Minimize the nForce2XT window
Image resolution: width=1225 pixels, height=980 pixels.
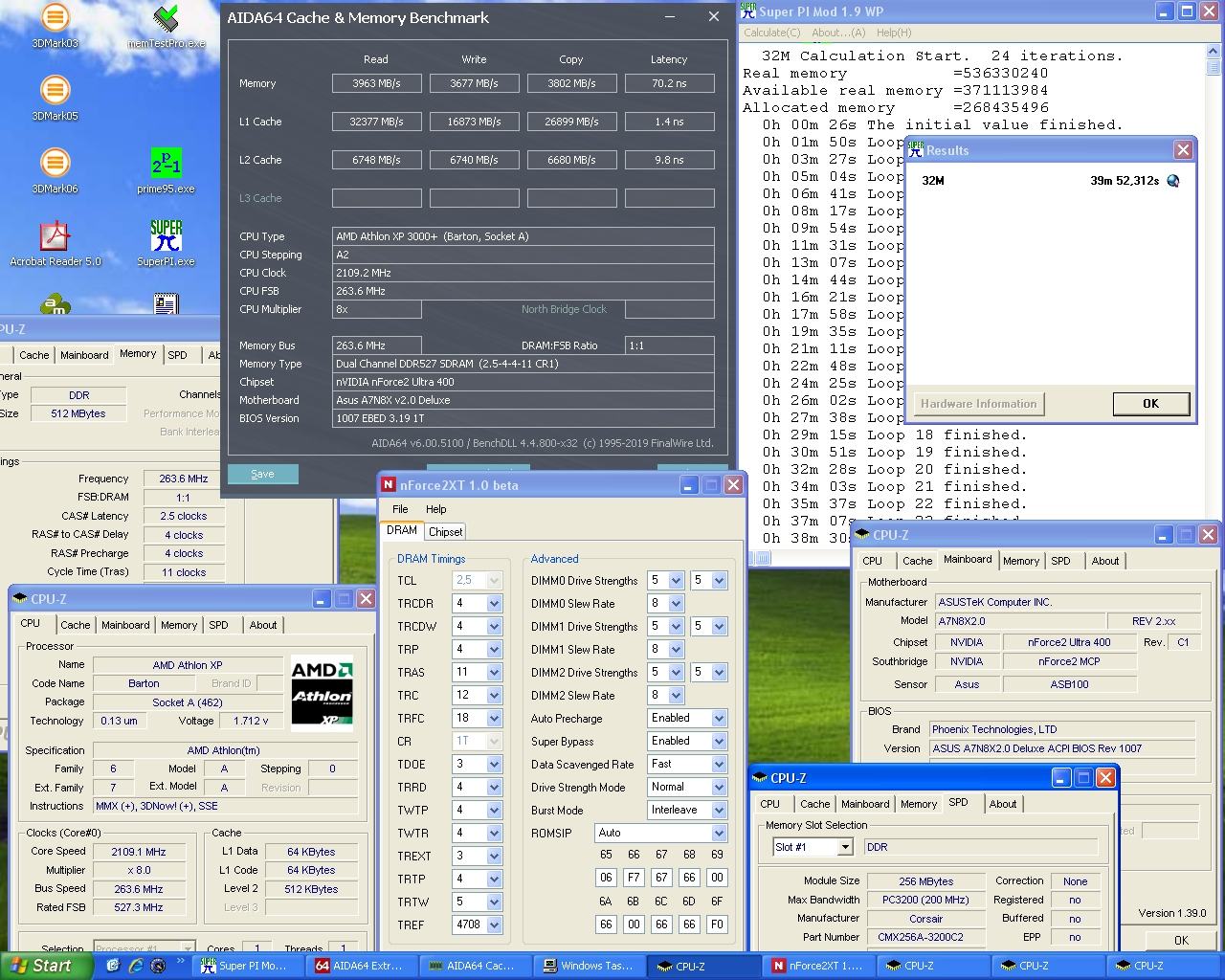pyautogui.click(x=689, y=485)
